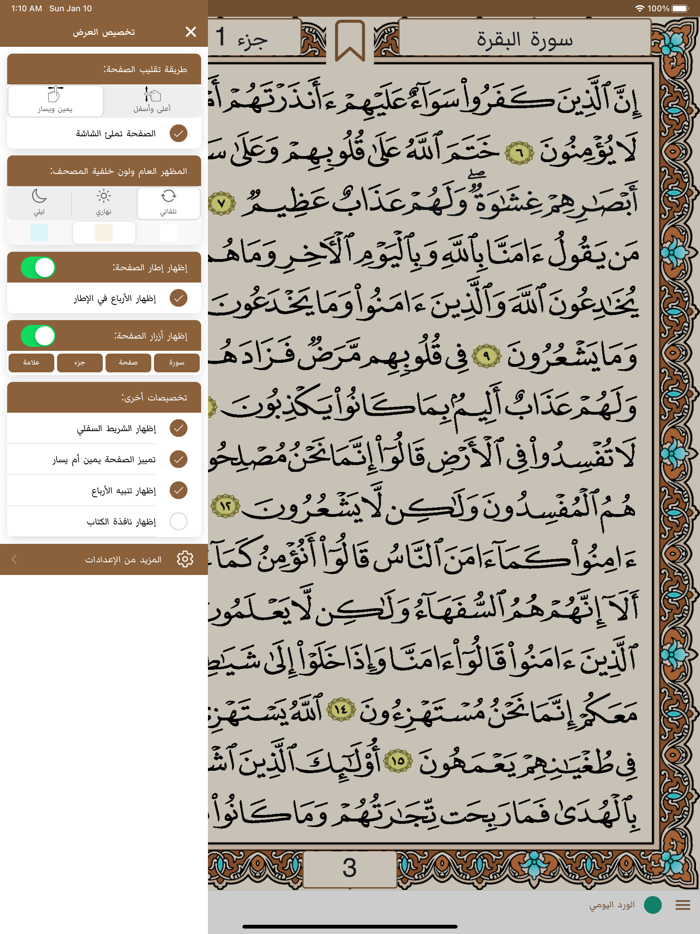Uncheck تمييز الصفحة يمين أم يسار

[x=178, y=459]
